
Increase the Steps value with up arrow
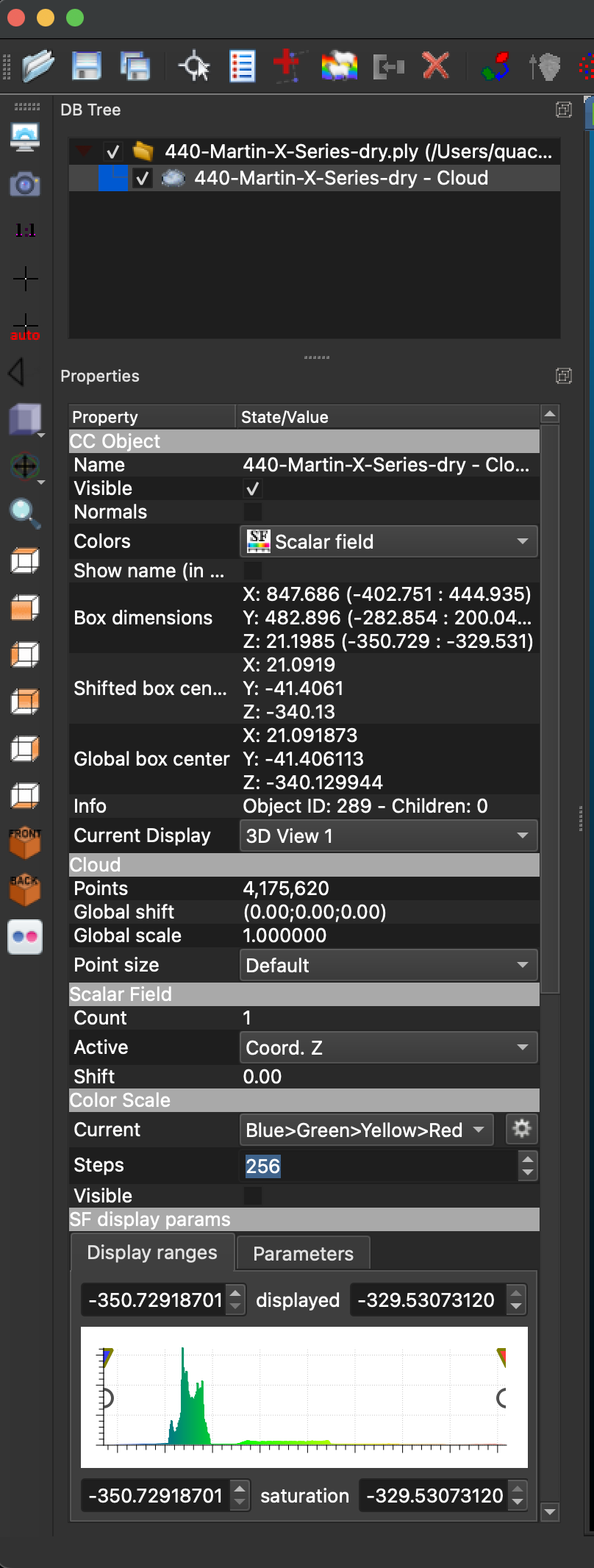point(527,1159)
